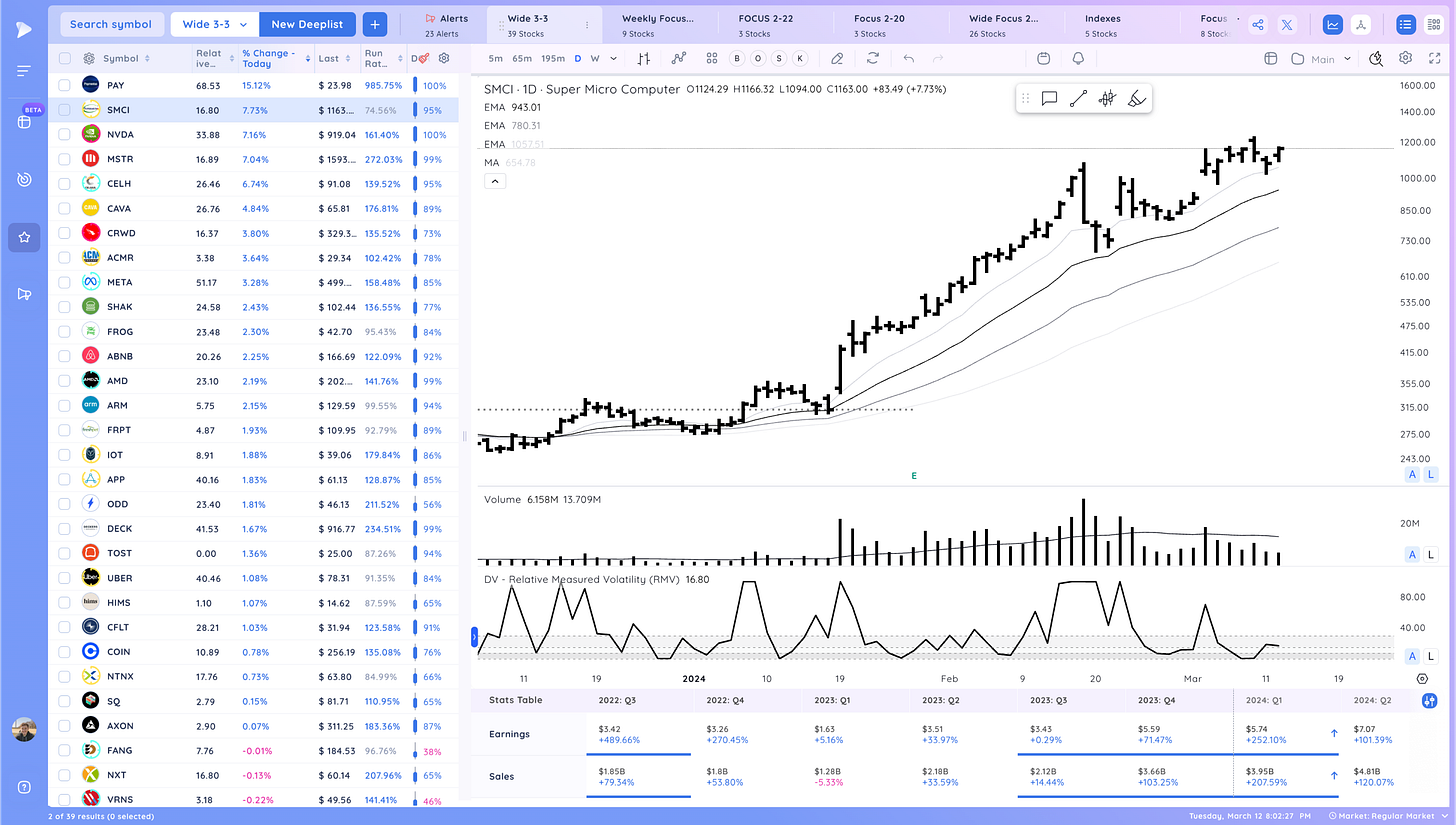
Task: Open chart search magnifier icon
Action: [1376, 59]
